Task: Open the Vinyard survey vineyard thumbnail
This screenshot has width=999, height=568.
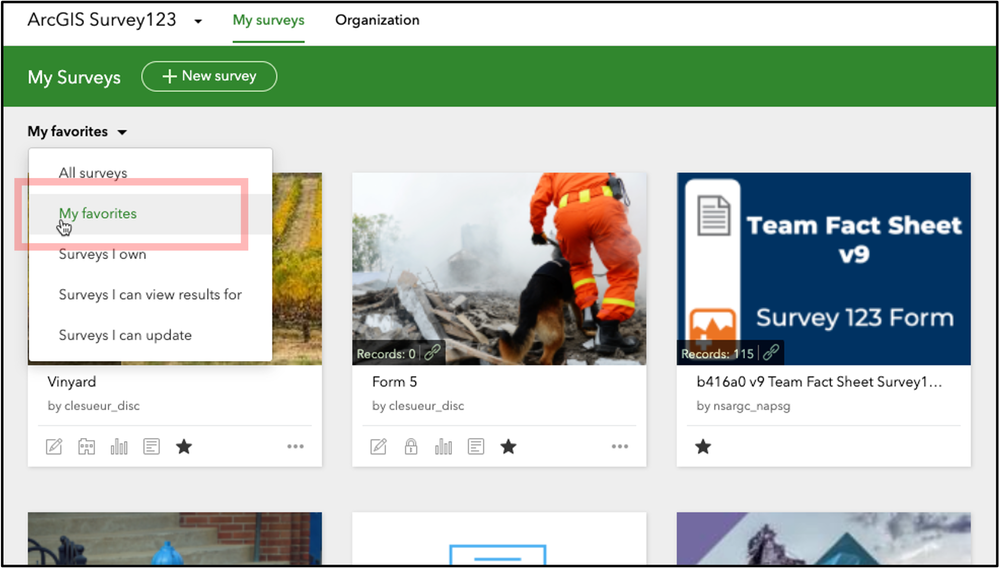Action: pos(297,268)
